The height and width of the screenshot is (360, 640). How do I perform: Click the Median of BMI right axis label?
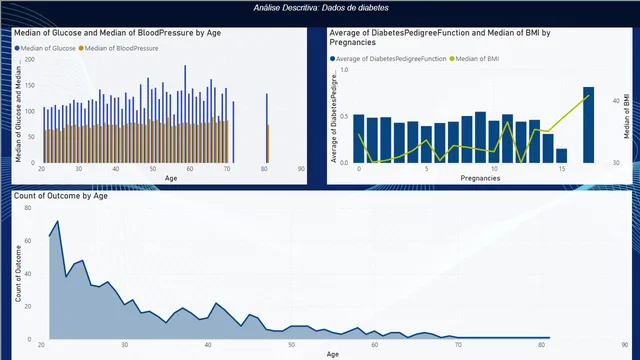627,117
